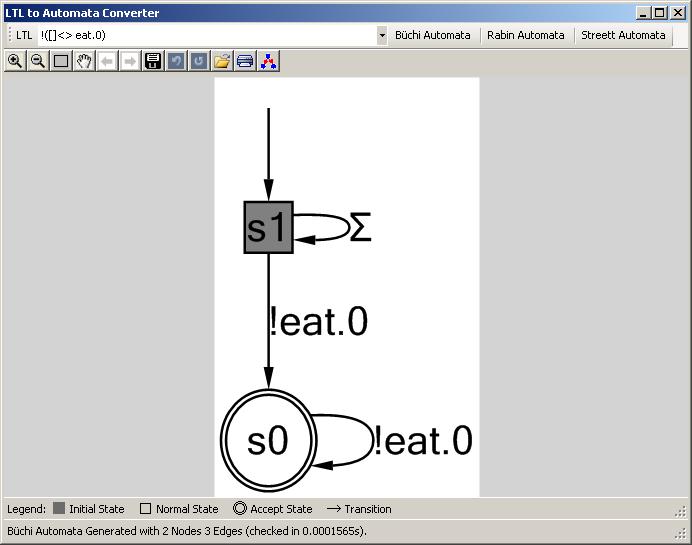Save the automaton with the floppy disk icon
Viewport: 692px width, 545px height.
pos(153,61)
